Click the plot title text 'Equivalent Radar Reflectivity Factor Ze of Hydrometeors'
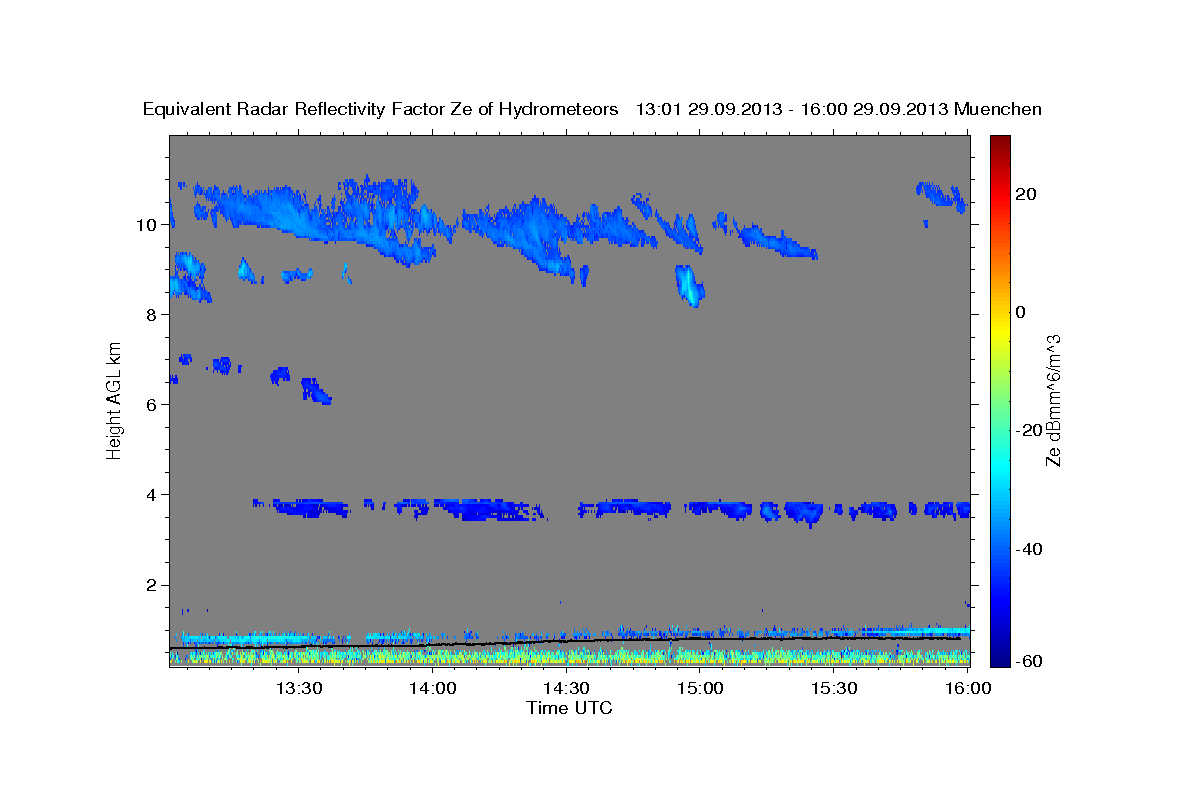This screenshot has width=1200, height=800. (381, 109)
